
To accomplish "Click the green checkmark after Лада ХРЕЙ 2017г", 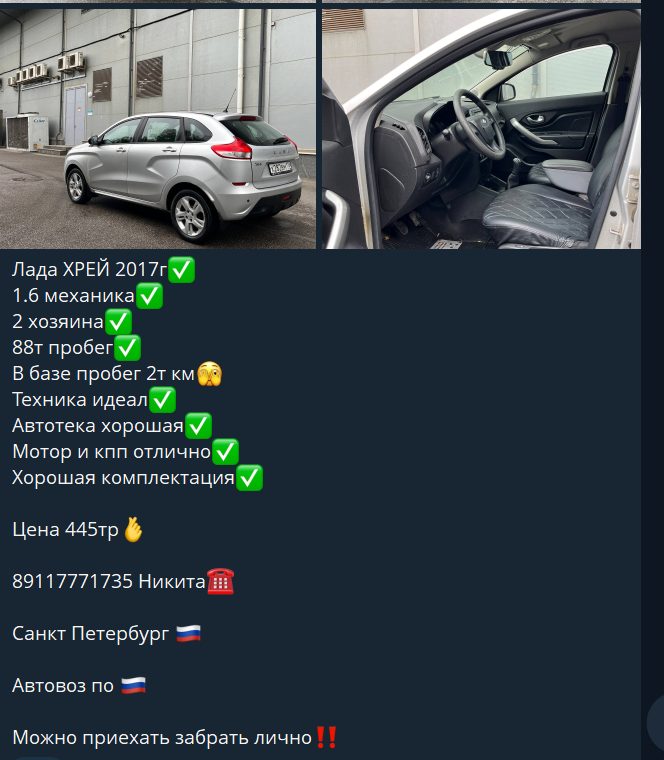I will pyautogui.click(x=181, y=269).
